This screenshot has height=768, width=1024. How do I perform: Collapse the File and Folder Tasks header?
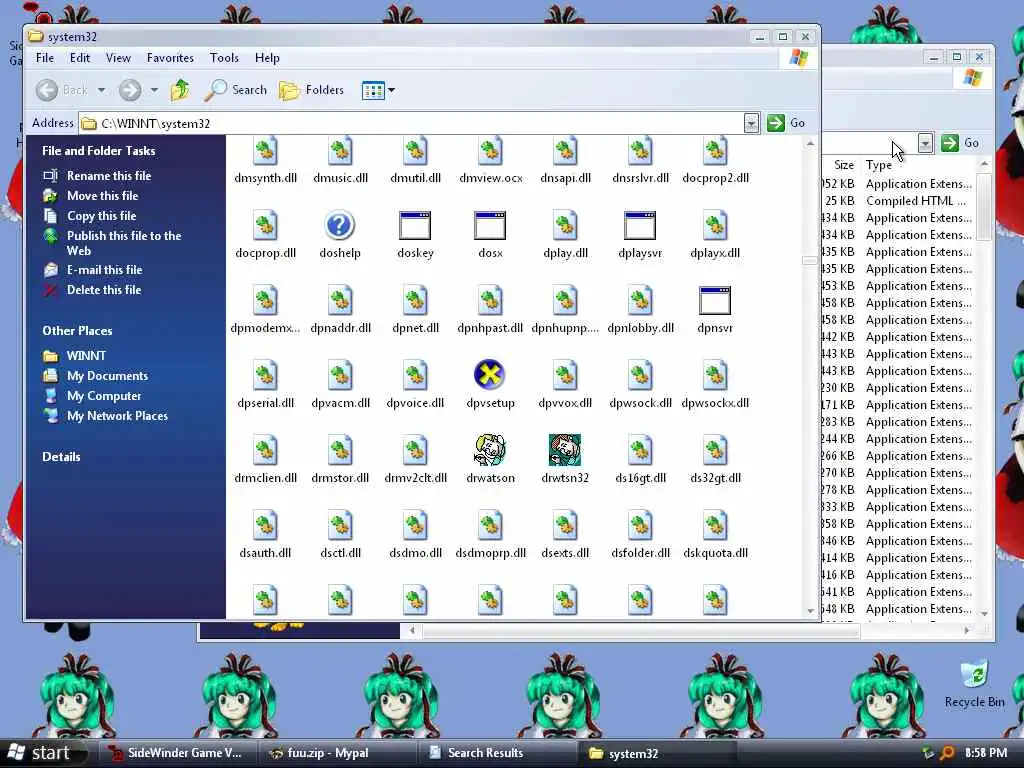(99, 151)
